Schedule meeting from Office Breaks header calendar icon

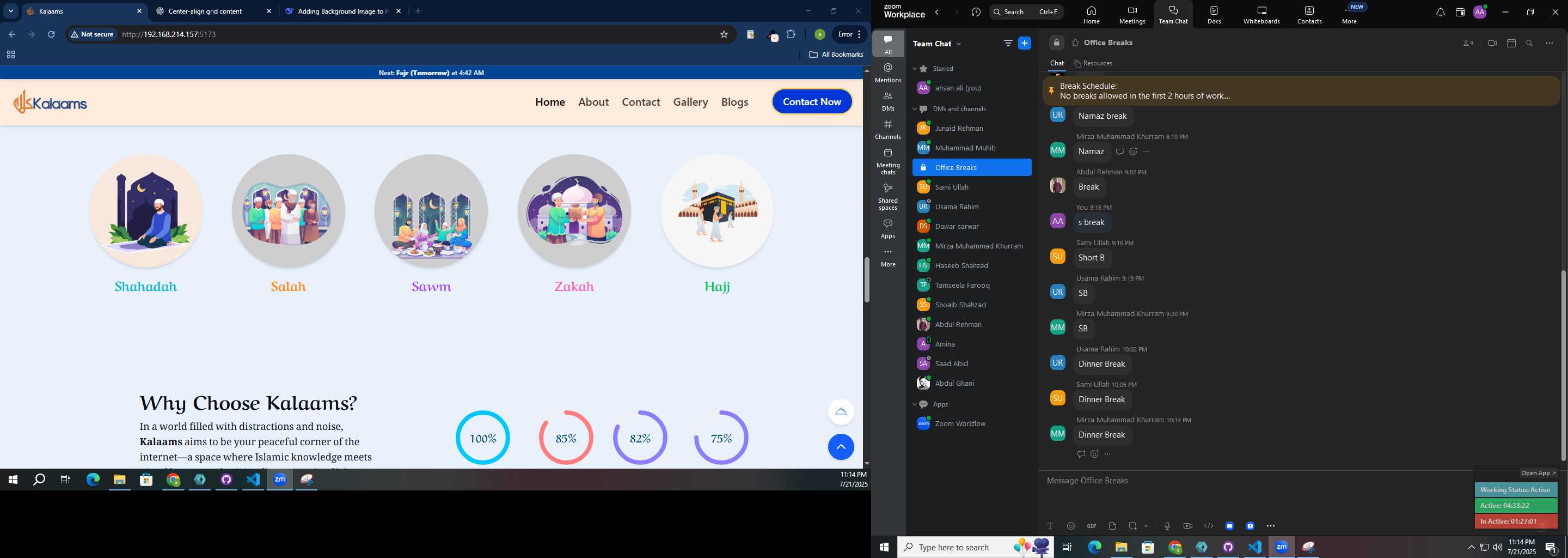[1511, 43]
